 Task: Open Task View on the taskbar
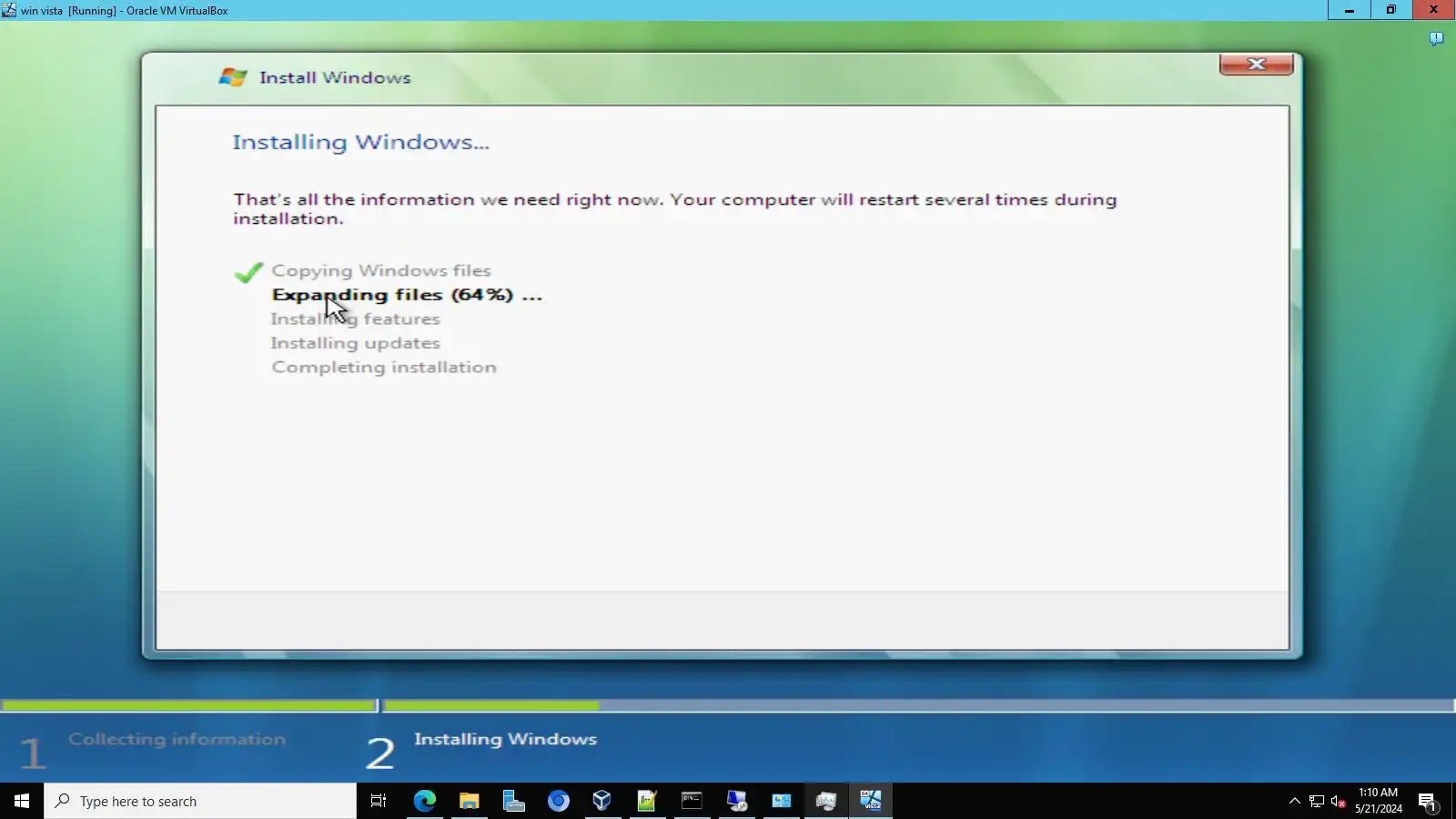(x=379, y=801)
